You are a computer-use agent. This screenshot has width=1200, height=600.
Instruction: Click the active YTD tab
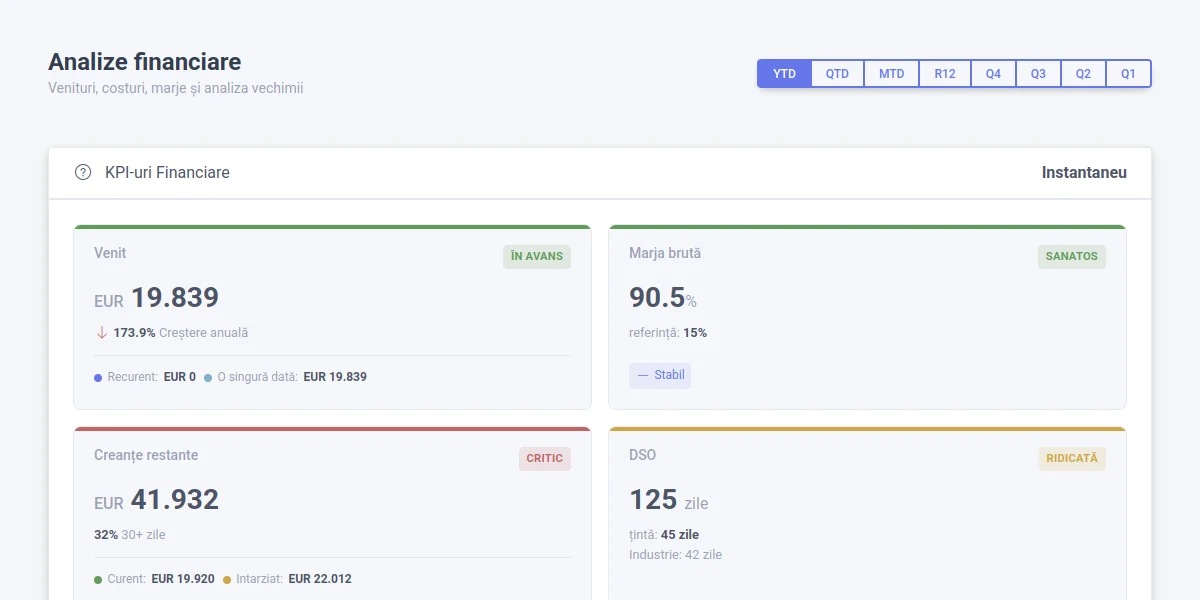[x=784, y=73]
